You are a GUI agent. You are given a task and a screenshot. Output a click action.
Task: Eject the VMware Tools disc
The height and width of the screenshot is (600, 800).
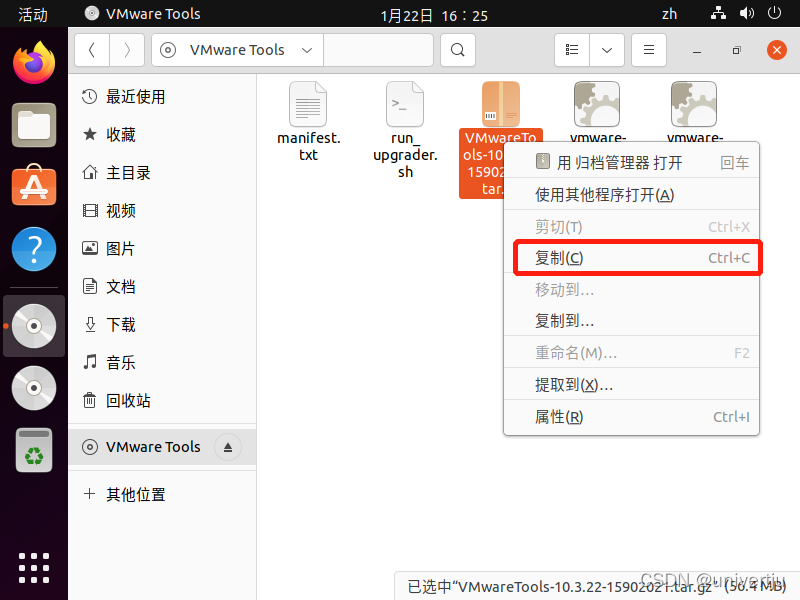coord(228,447)
